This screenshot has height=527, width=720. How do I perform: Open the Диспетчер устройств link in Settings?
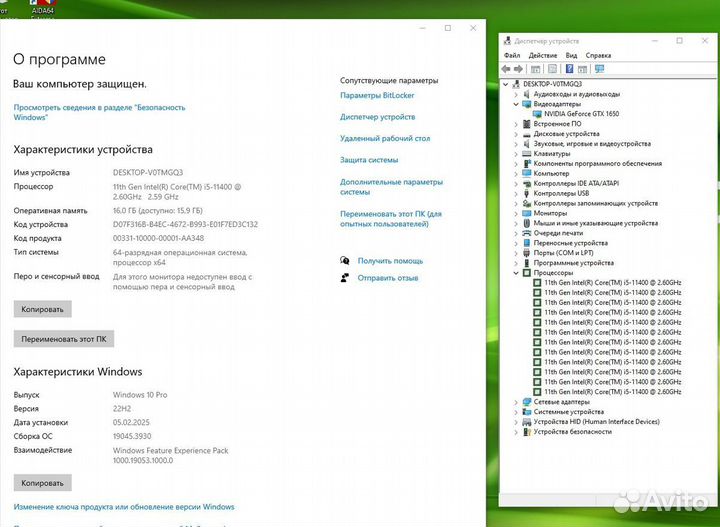pyautogui.click(x=377, y=117)
